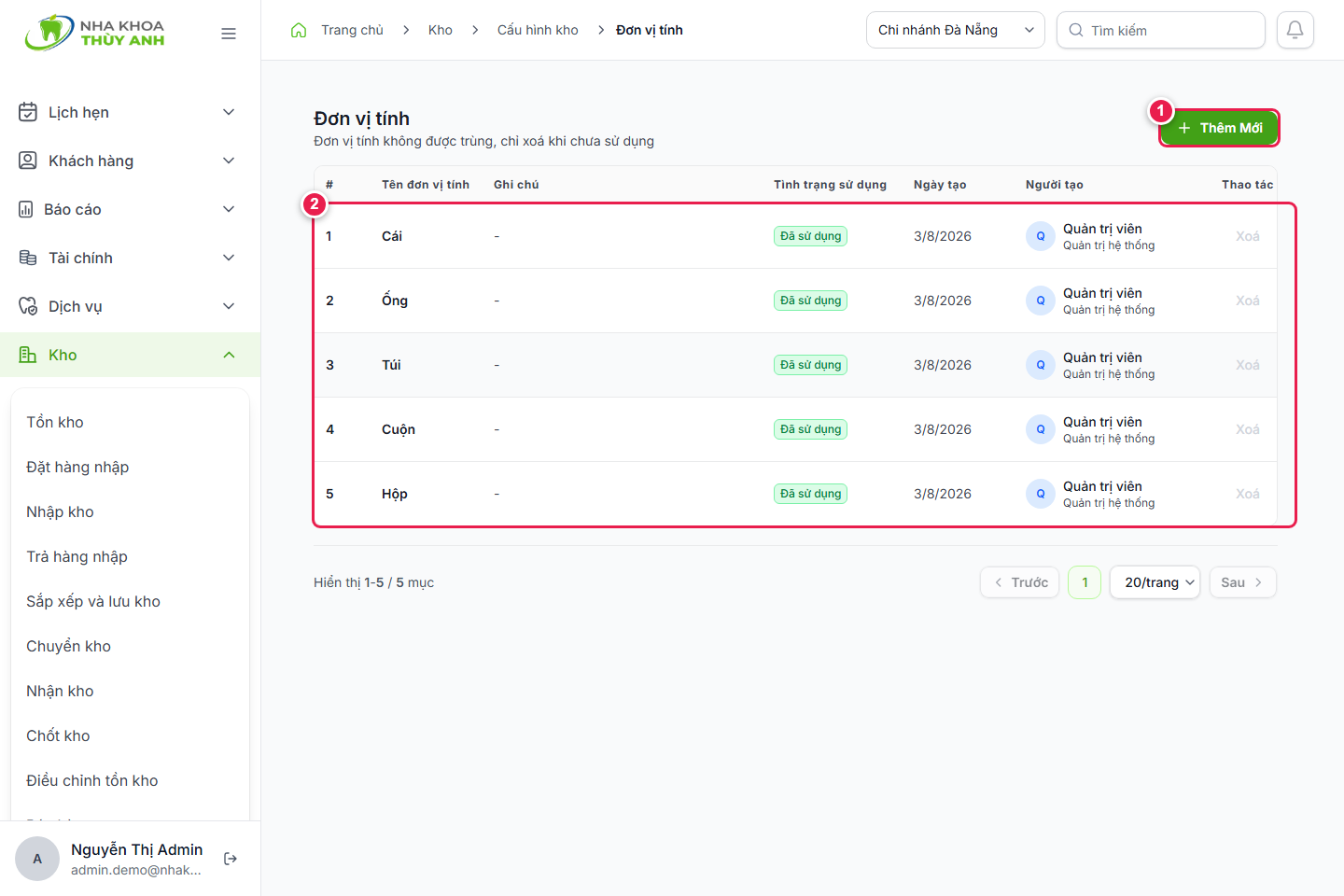Collapse the Kho menu chevron
This screenshot has width=1344, height=896.
229,355
